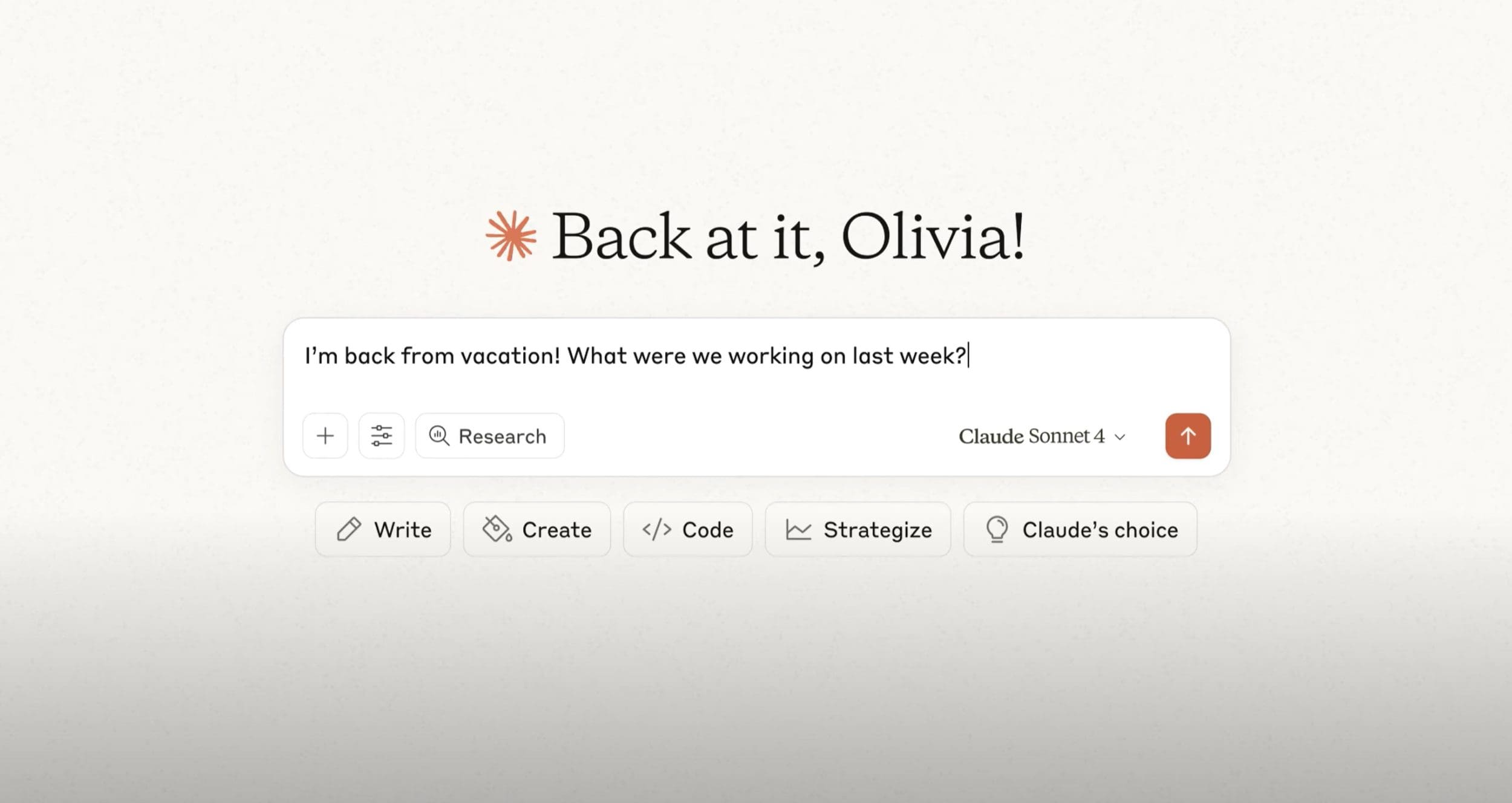
Task: Click the code brackets icon beside Code
Action: tap(657, 529)
